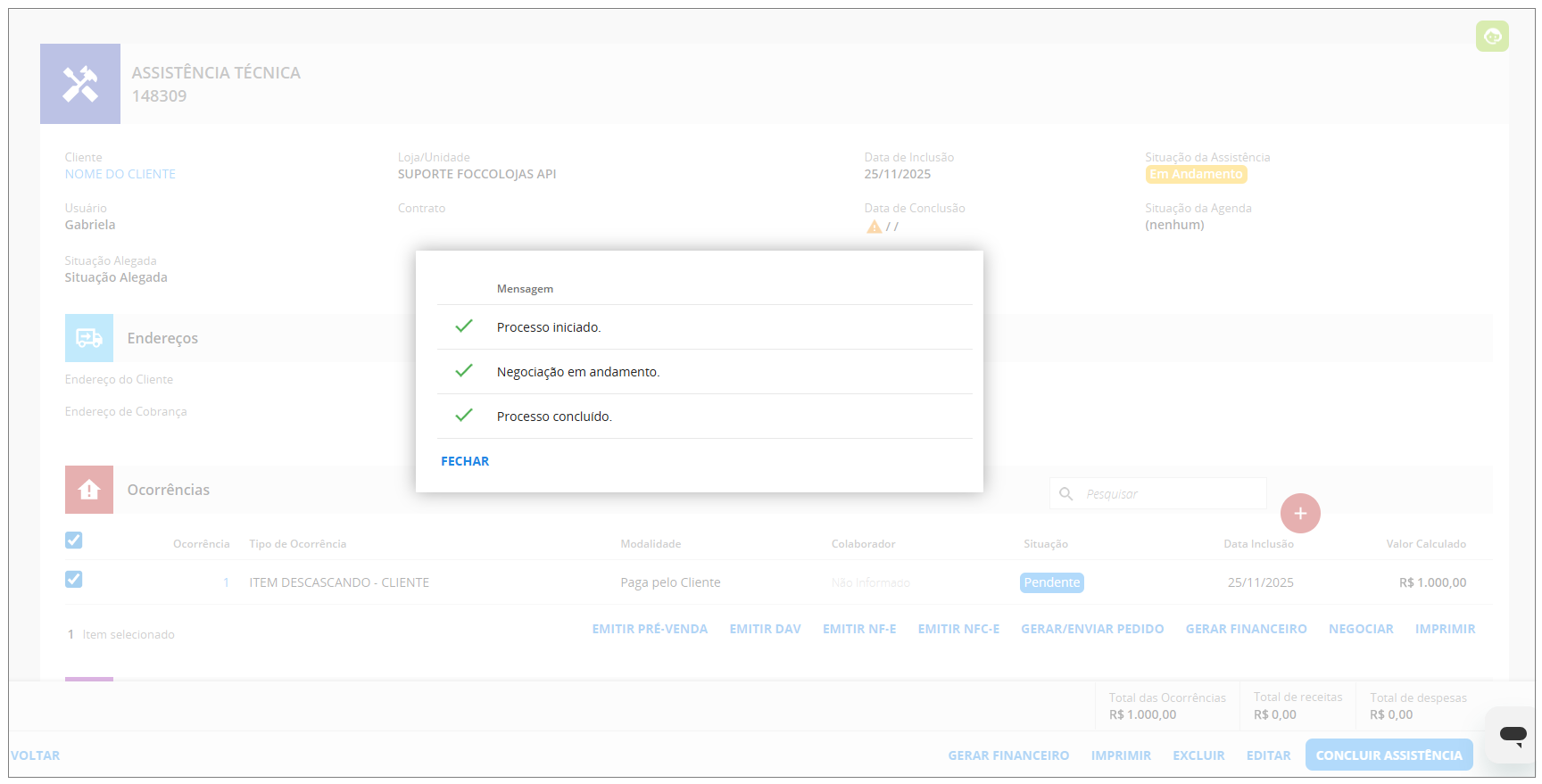Click the Não Informado collaborator cell
Screen dimensions: 1542x784
click(870, 582)
